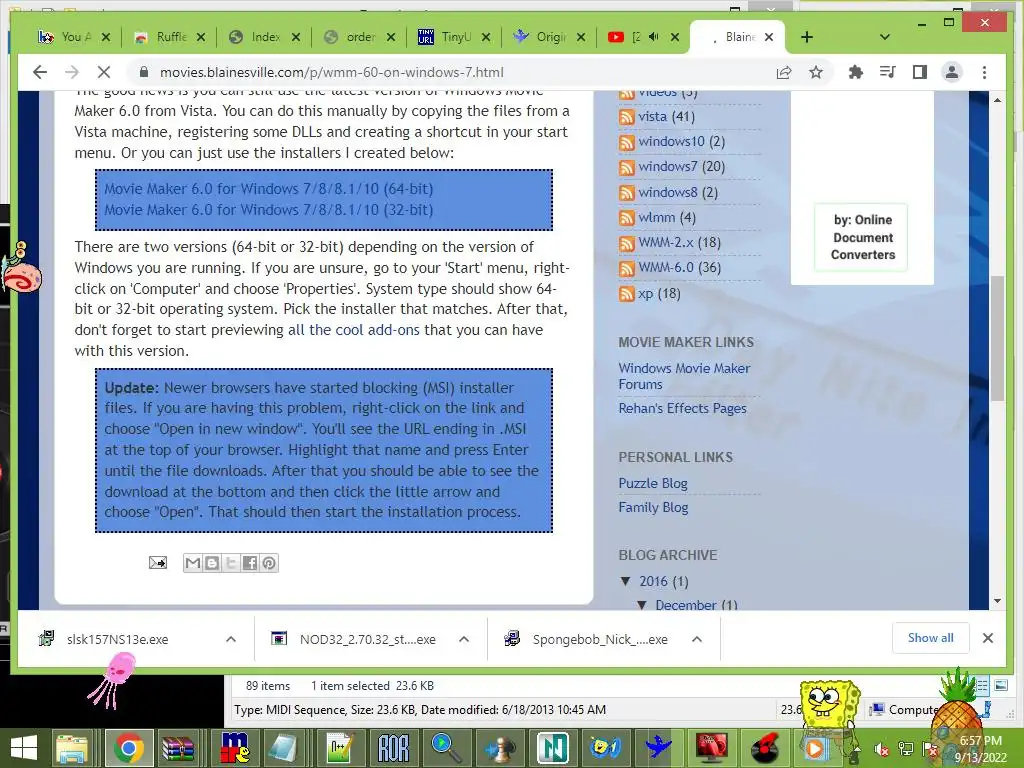Open Chrome three-dot menu
Viewport: 1024px width, 768px height.
point(984,72)
